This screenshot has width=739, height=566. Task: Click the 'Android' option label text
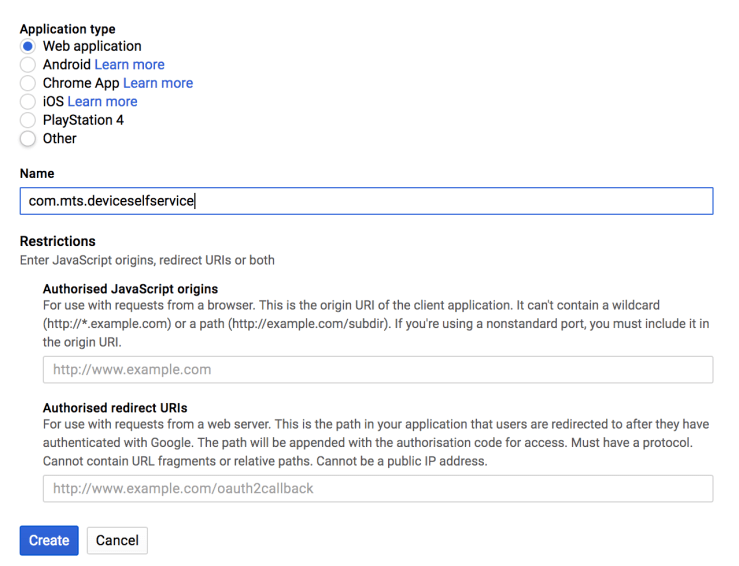tap(66, 65)
